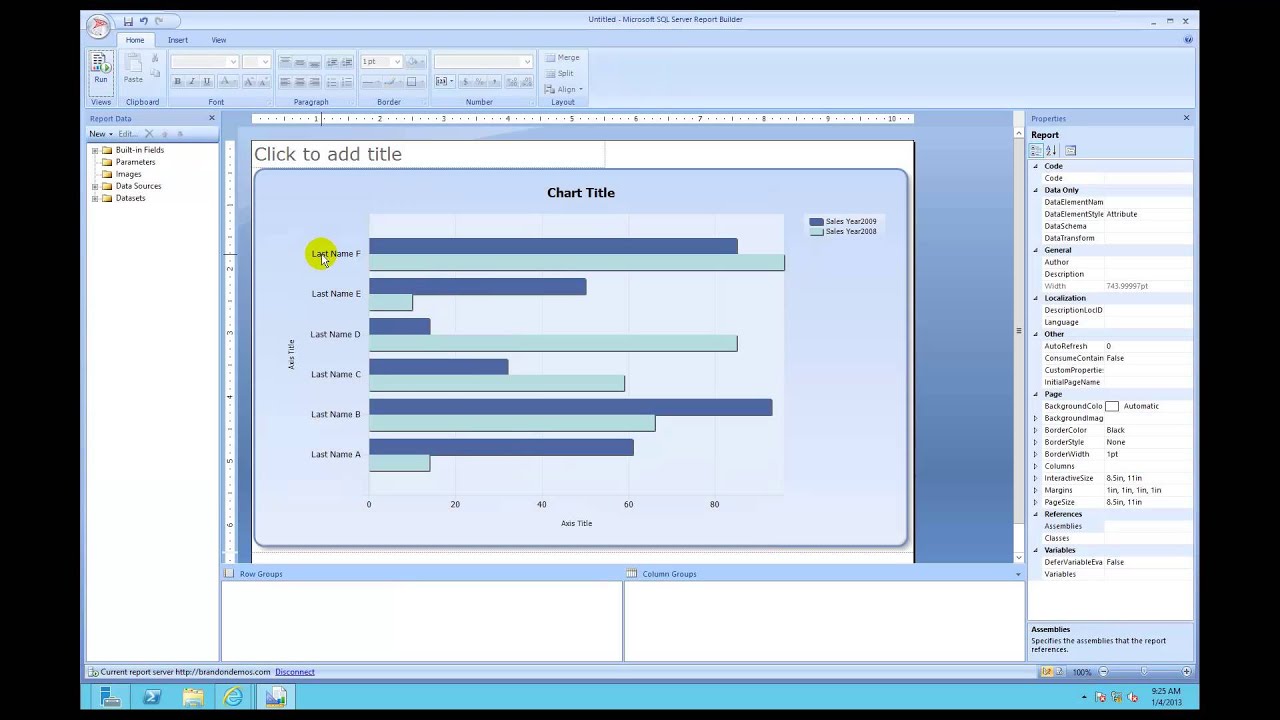Undo the last action
The image size is (1280, 720).
pyautogui.click(x=143, y=21)
